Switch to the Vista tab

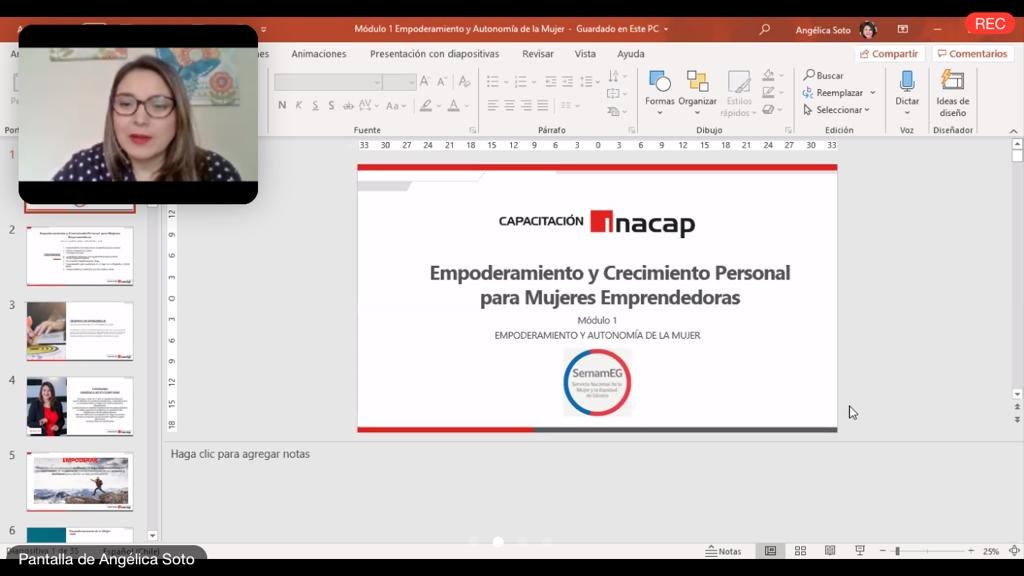pyautogui.click(x=585, y=54)
